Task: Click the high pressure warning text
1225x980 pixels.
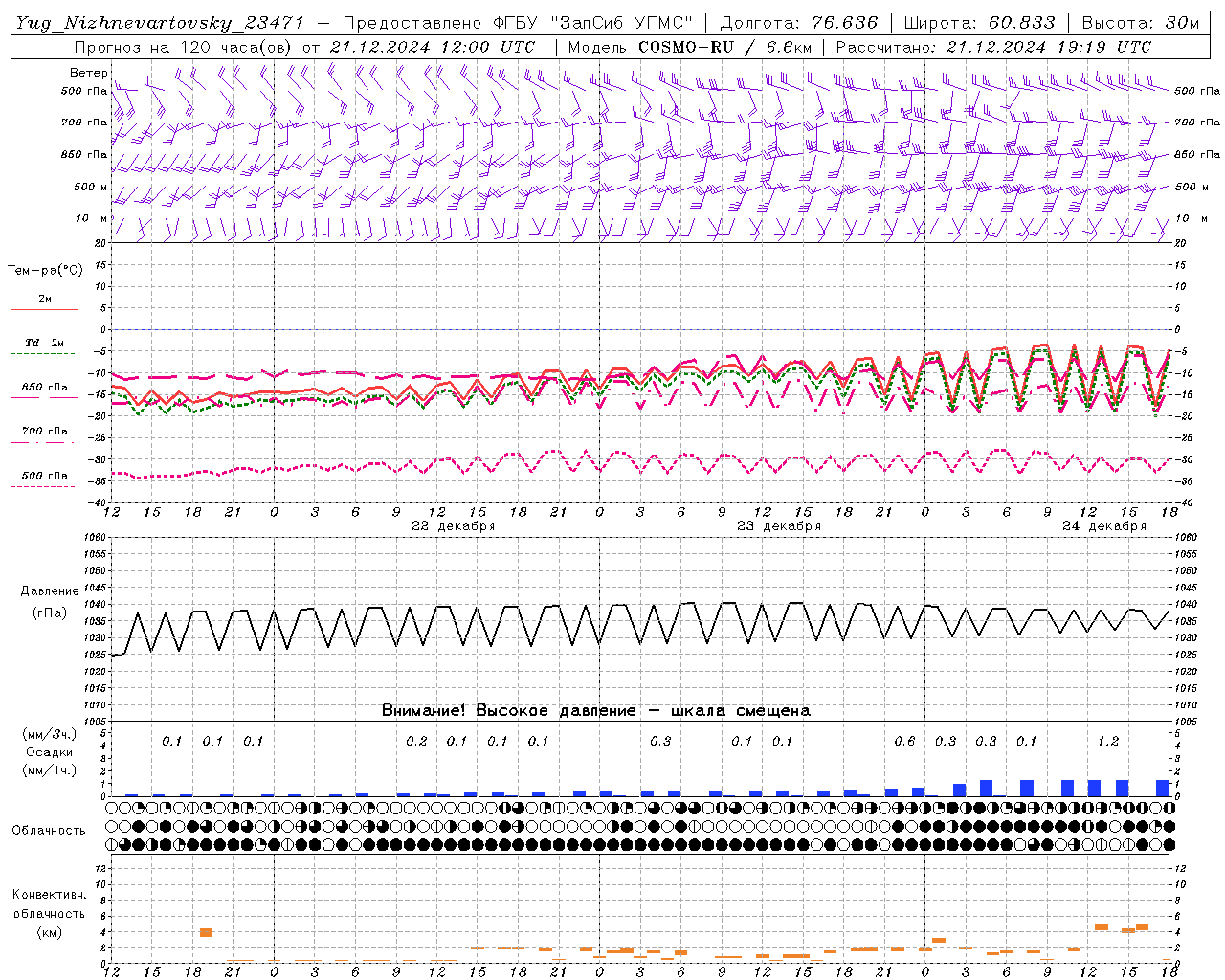Action: (x=595, y=711)
